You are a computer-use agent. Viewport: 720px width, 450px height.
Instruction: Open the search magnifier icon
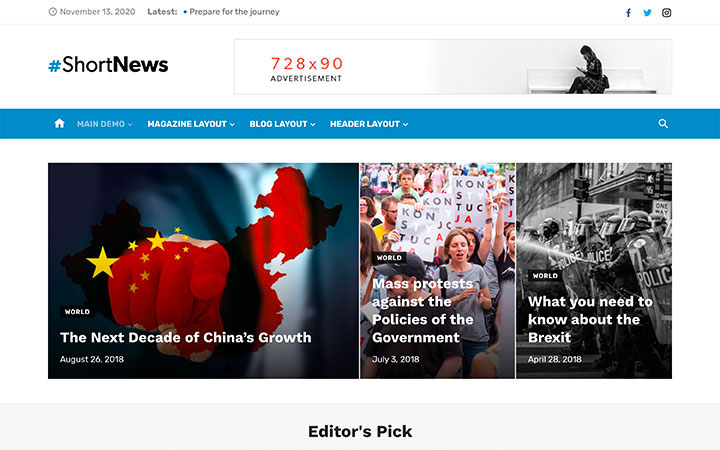click(663, 124)
